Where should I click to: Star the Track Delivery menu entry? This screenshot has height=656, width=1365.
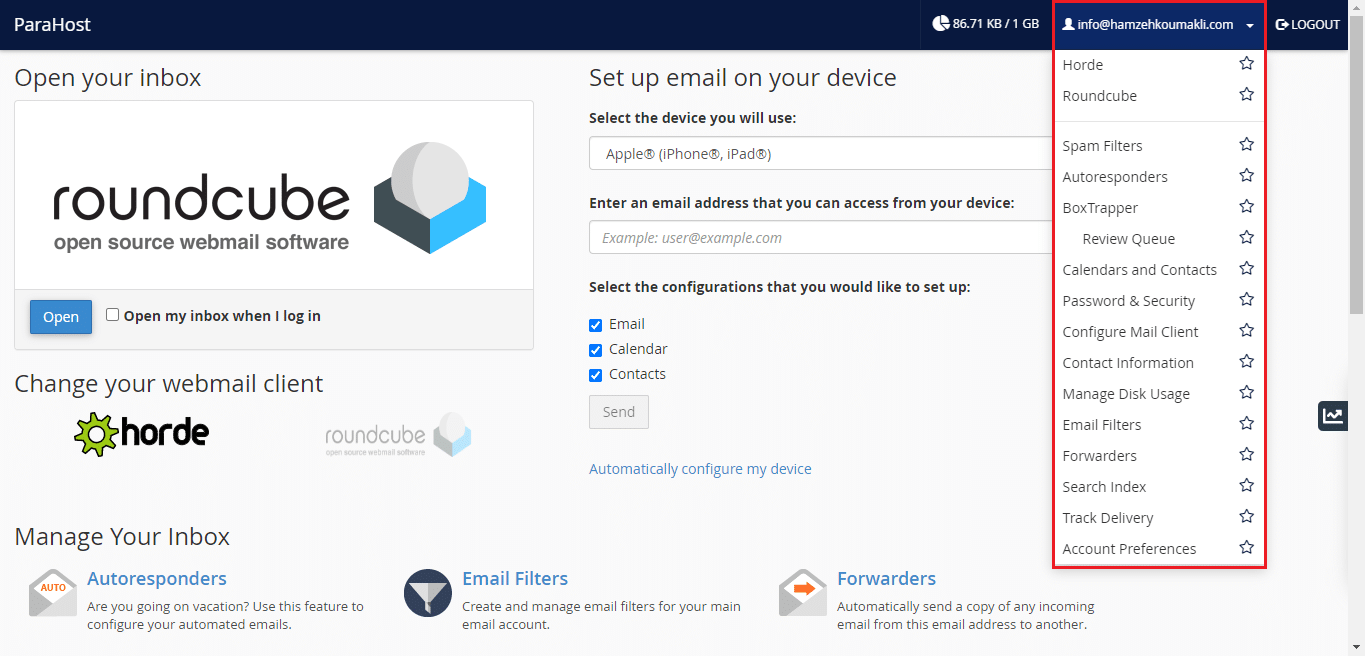[x=1246, y=517]
